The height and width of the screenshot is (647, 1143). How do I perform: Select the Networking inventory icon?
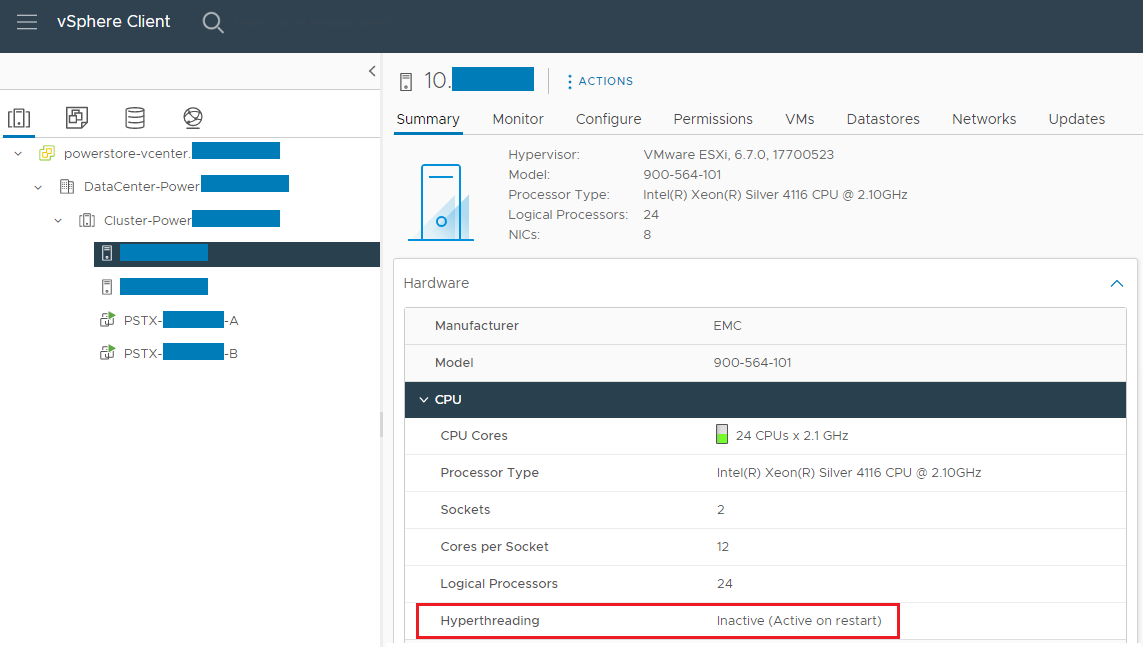[x=192, y=117]
